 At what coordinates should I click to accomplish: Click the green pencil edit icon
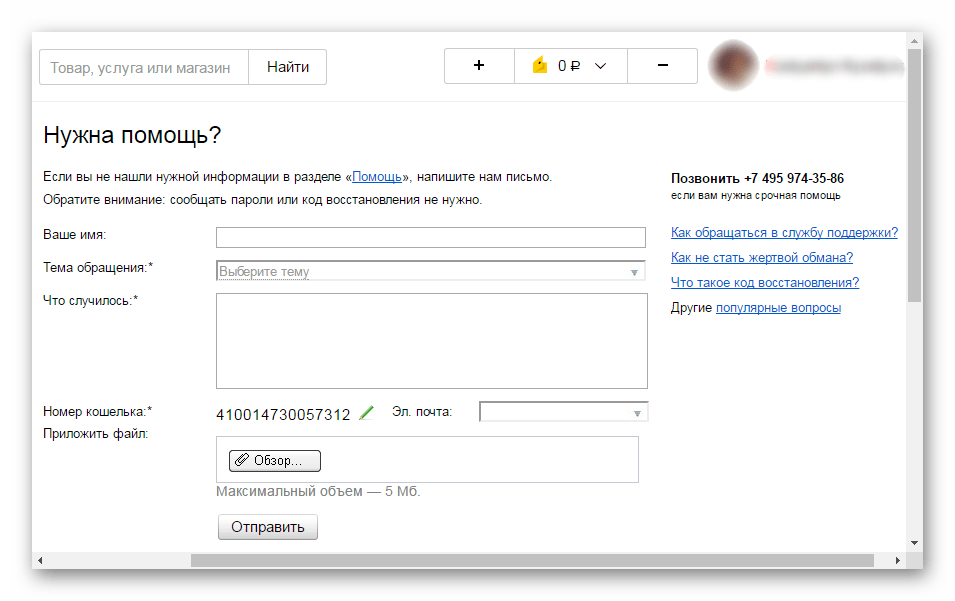pyautogui.click(x=367, y=412)
